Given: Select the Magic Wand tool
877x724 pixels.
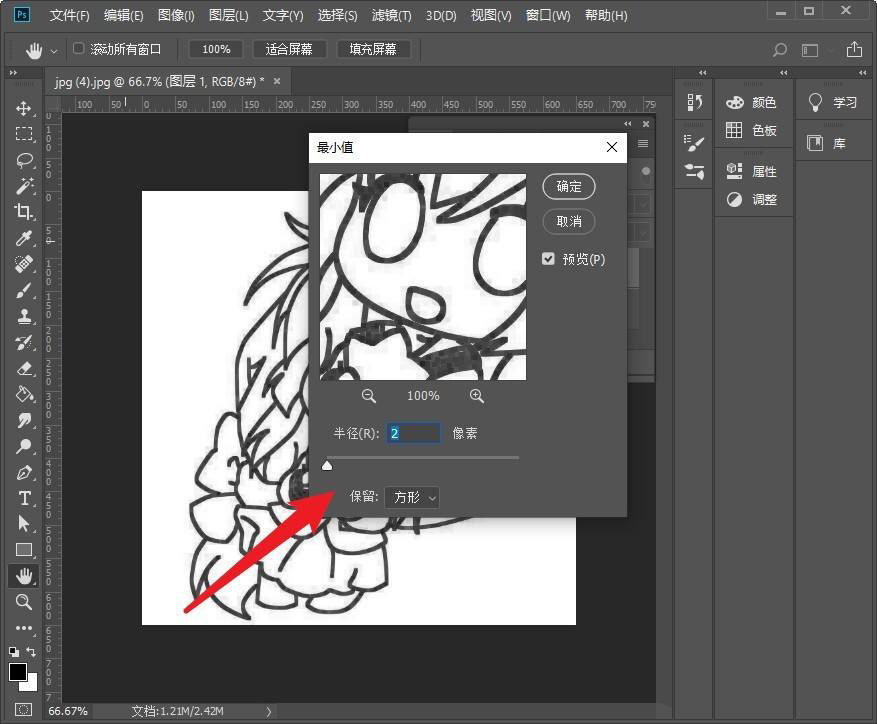Looking at the screenshot, I should coord(24,186).
